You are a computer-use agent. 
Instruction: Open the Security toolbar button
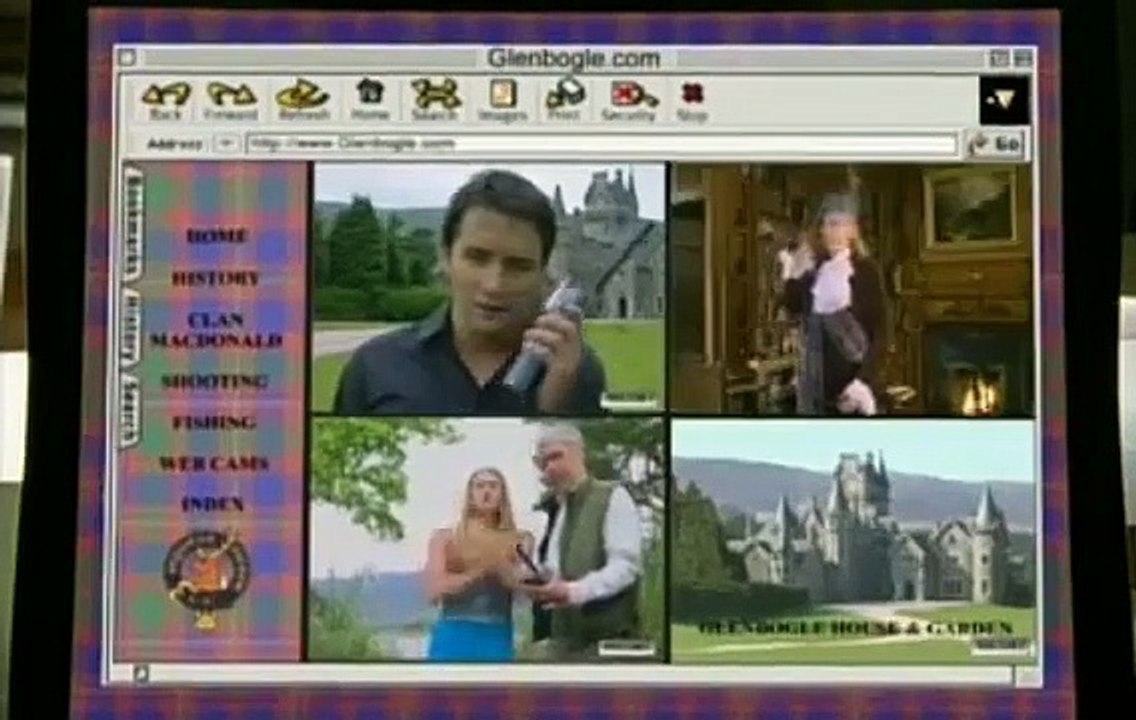pos(629,101)
